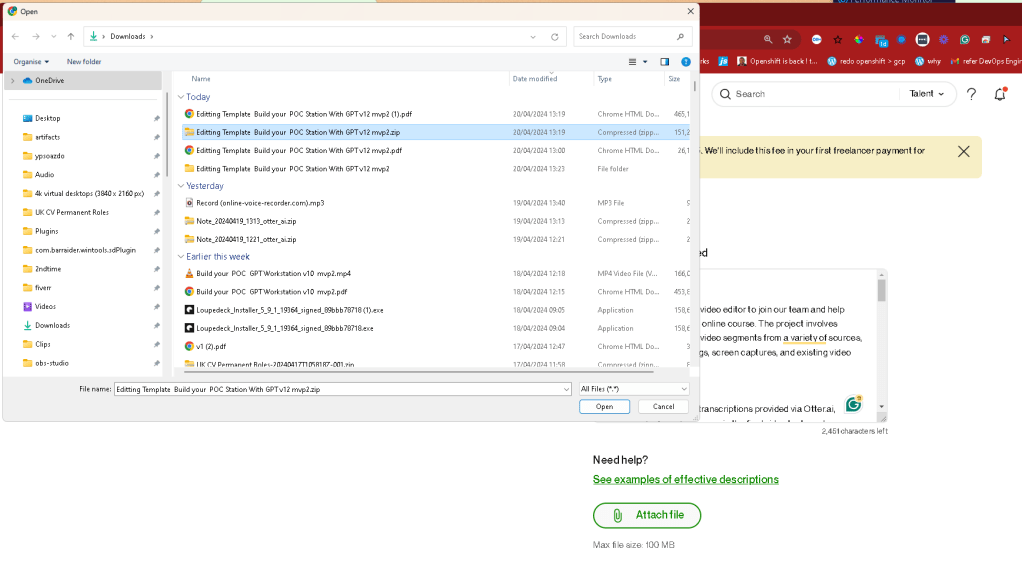Open the All Files type dropdown
This screenshot has height=575, width=1022.
(x=634, y=389)
